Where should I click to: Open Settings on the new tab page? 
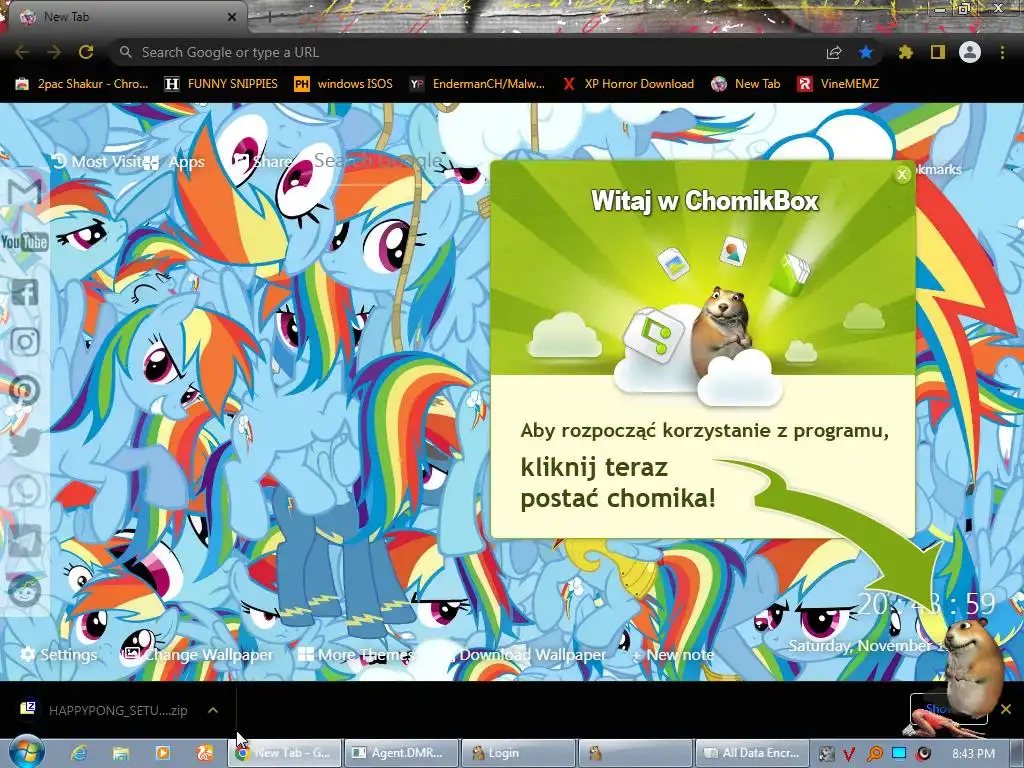pos(59,654)
